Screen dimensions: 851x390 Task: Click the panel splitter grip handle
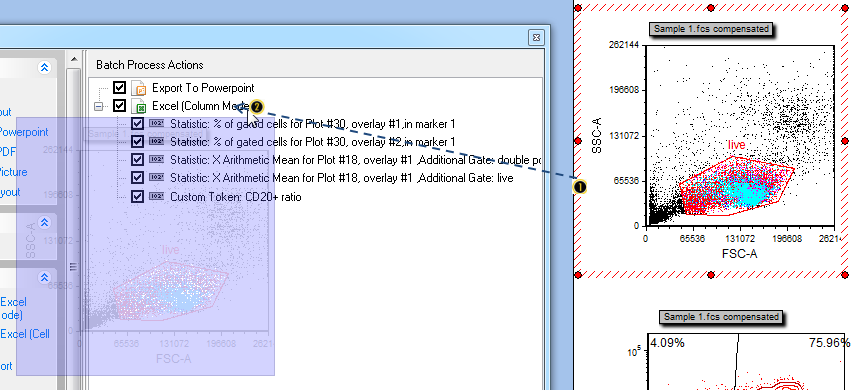(74, 266)
